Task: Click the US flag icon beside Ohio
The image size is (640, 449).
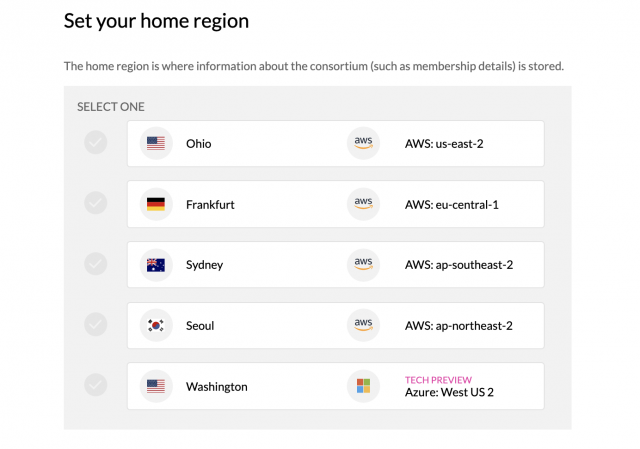Action: tap(156, 143)
